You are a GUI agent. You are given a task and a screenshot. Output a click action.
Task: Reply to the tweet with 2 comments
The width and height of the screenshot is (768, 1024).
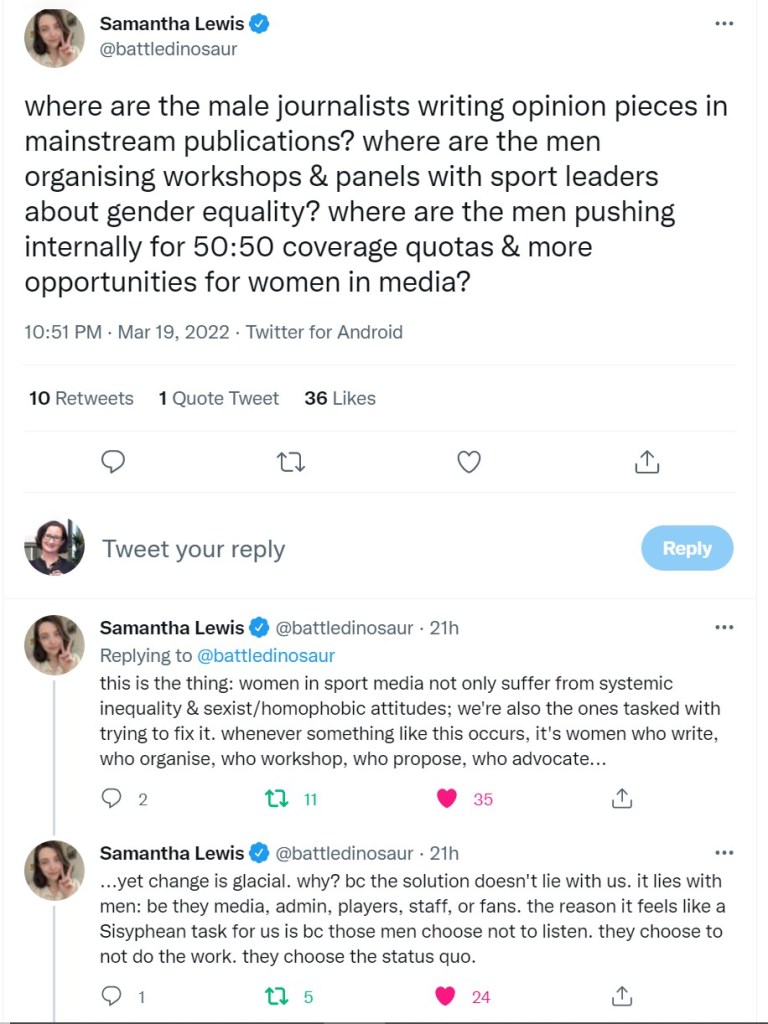pos(113,798)
